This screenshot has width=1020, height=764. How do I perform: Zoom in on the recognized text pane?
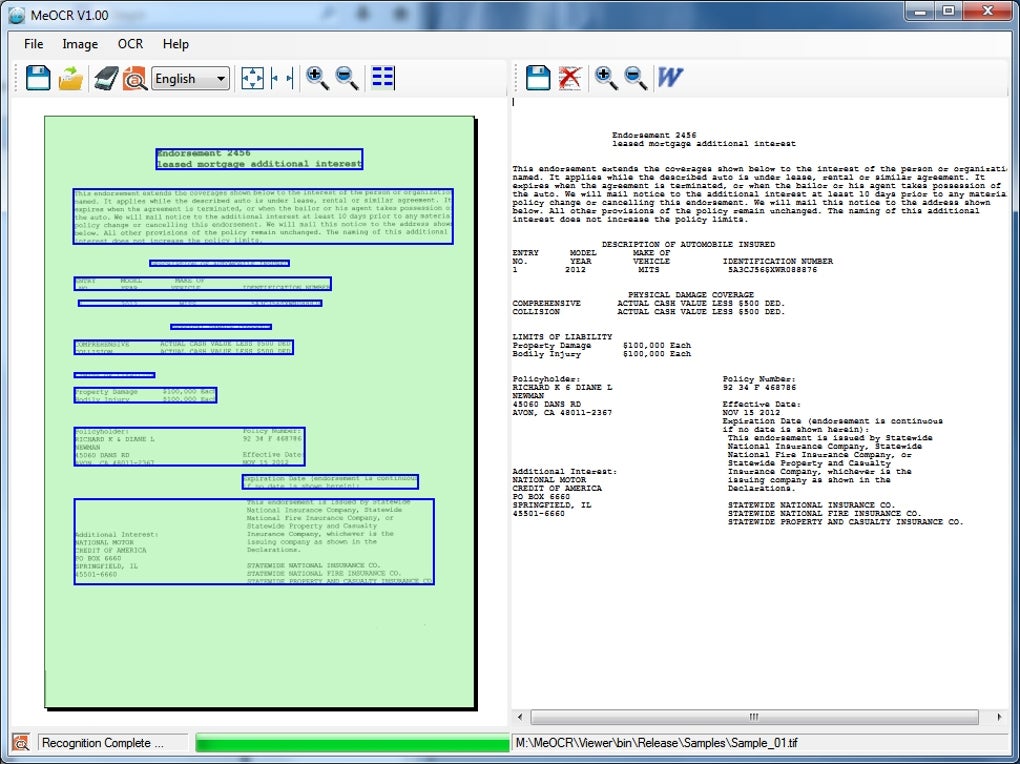coord(606,77)
